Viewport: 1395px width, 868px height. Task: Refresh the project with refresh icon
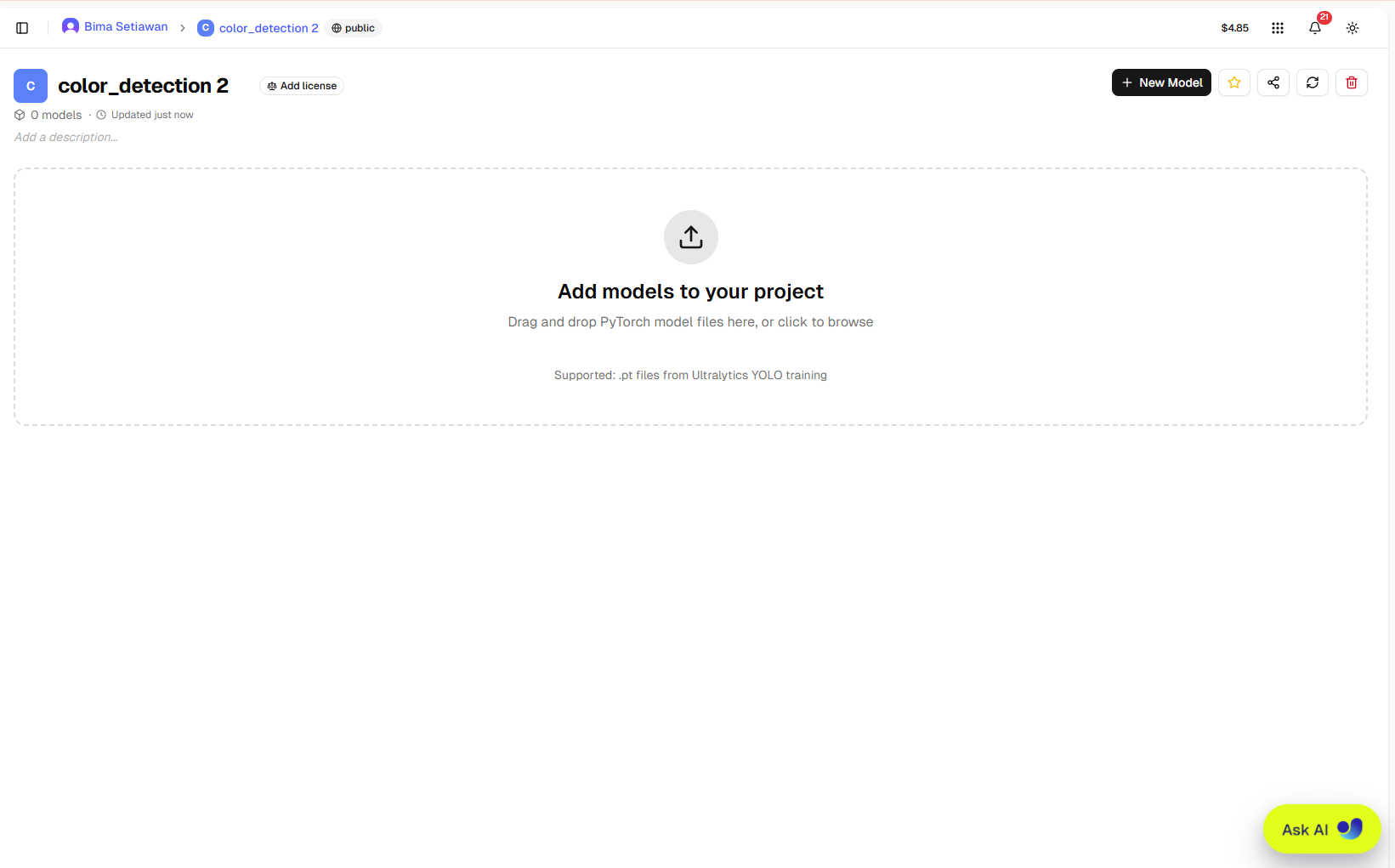(1313, 82)
